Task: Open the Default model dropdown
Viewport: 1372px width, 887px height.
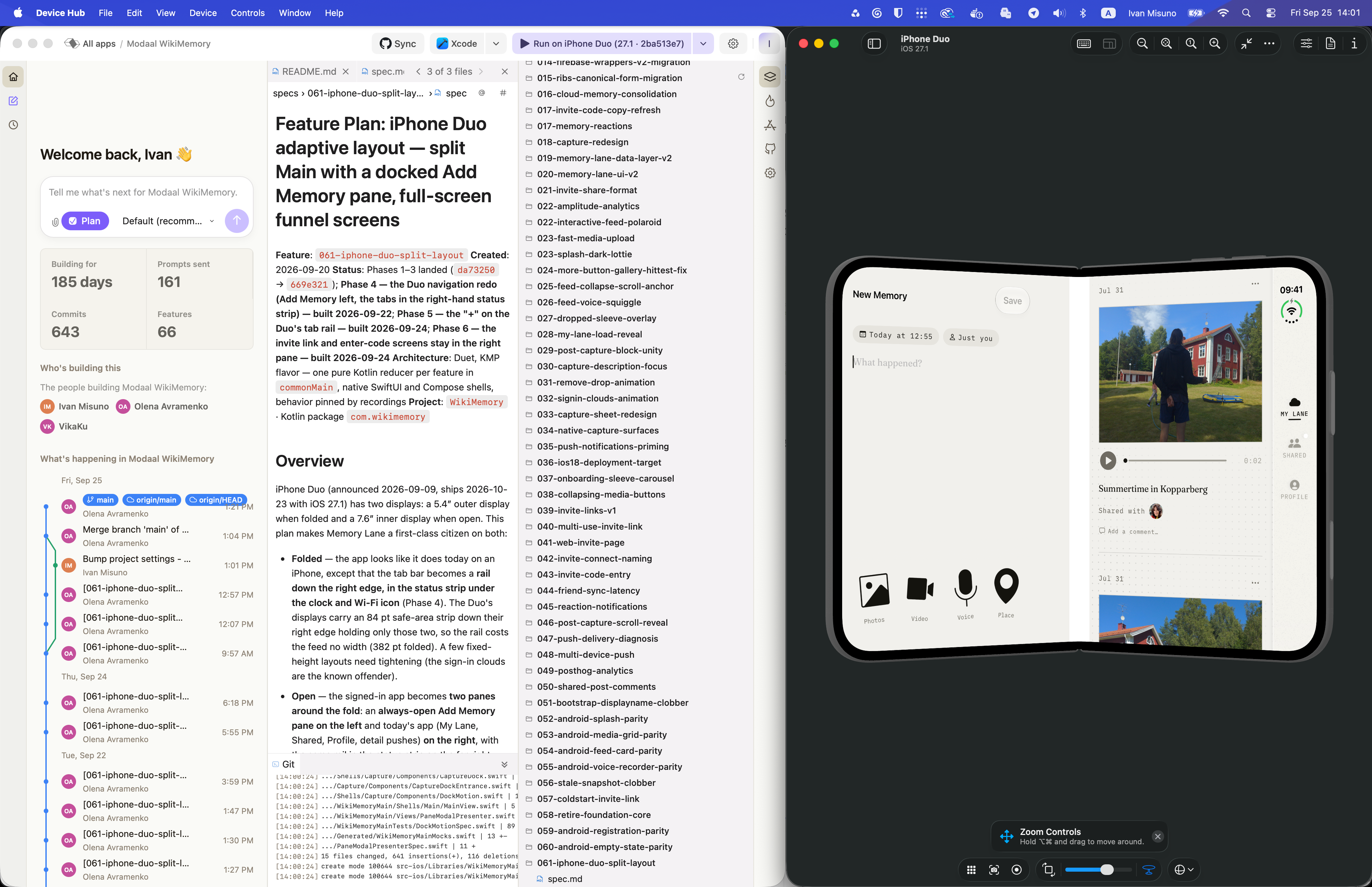Action: pyautogui.click(x=168, y=221)
